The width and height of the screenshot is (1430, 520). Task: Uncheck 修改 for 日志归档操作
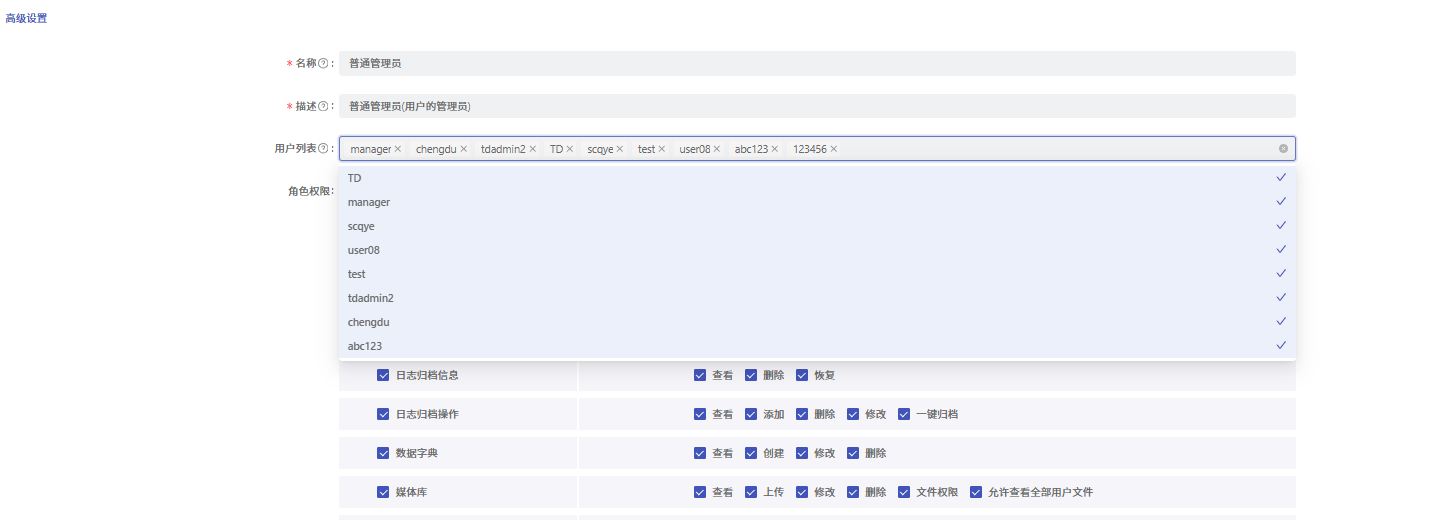(853, 414)
